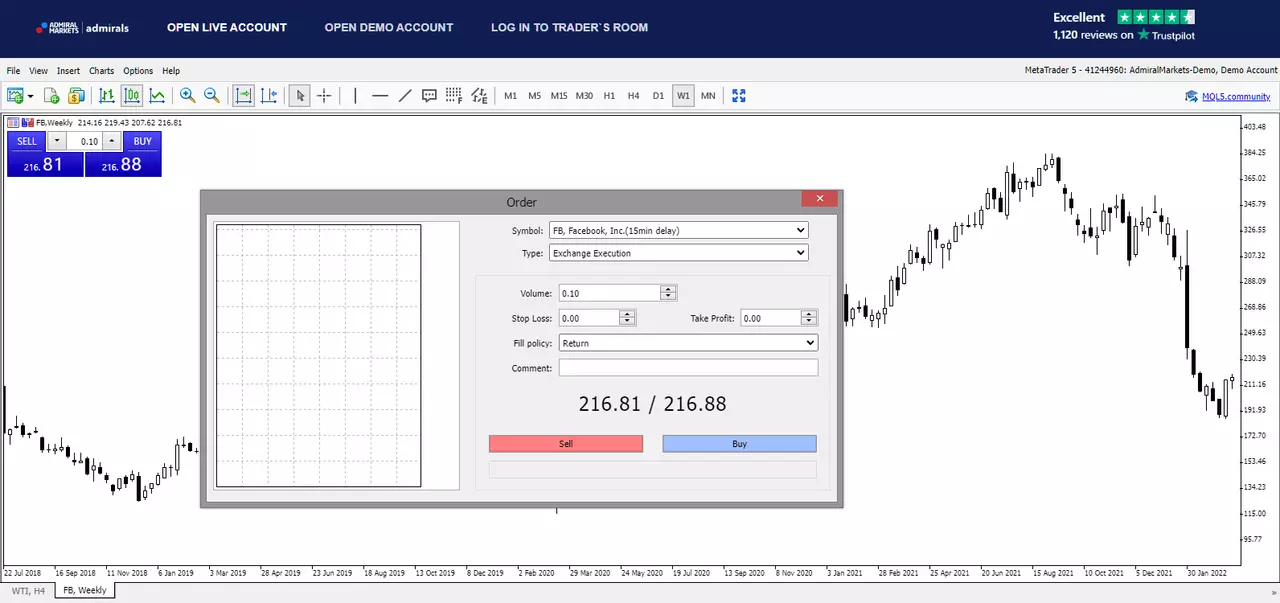This screenshot has width=1280, height=603.
Task: Click the Volume input field
Action: (610, 293)
